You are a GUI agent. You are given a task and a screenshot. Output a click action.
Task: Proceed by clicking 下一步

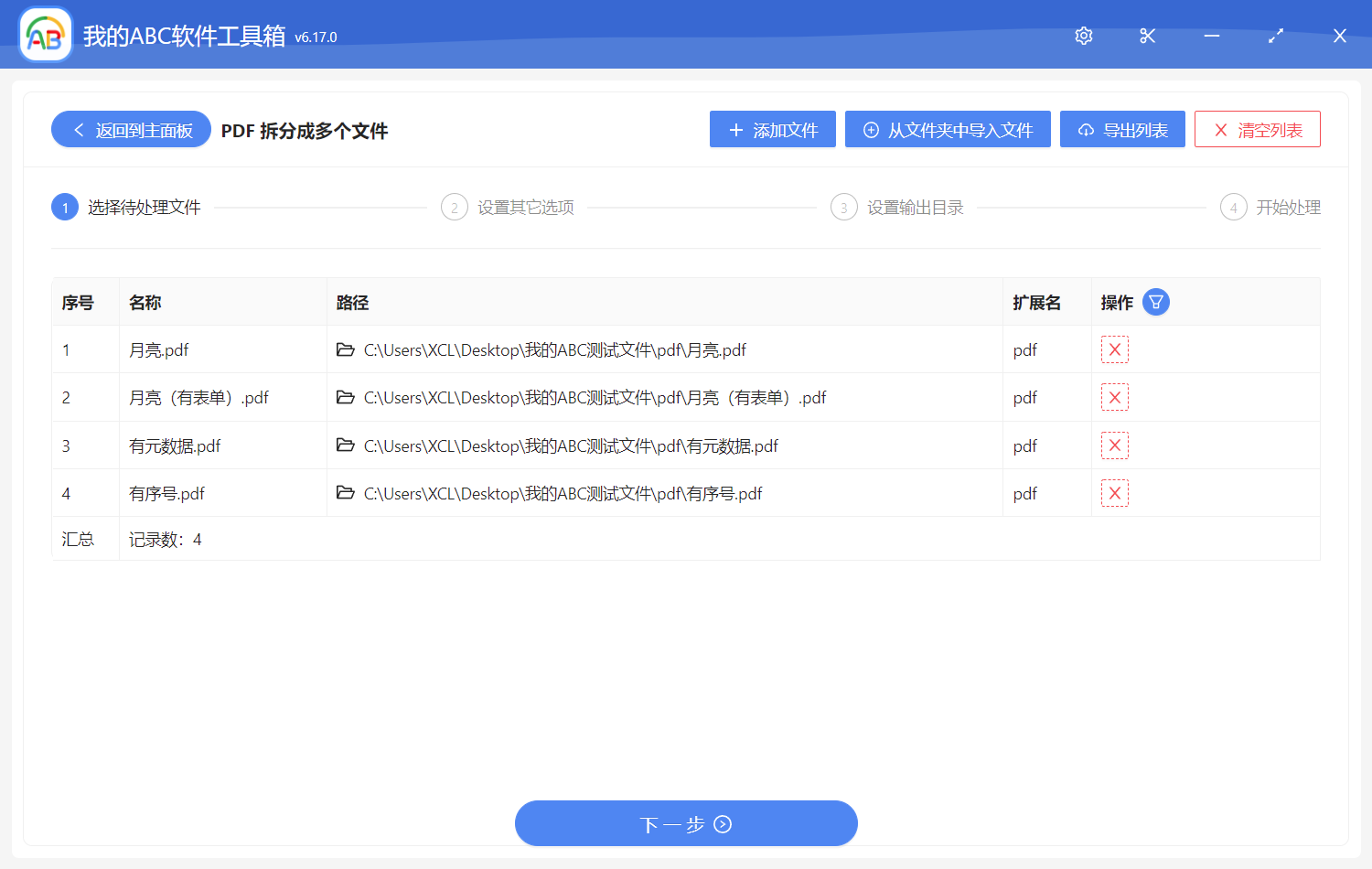tap(686, 823)
